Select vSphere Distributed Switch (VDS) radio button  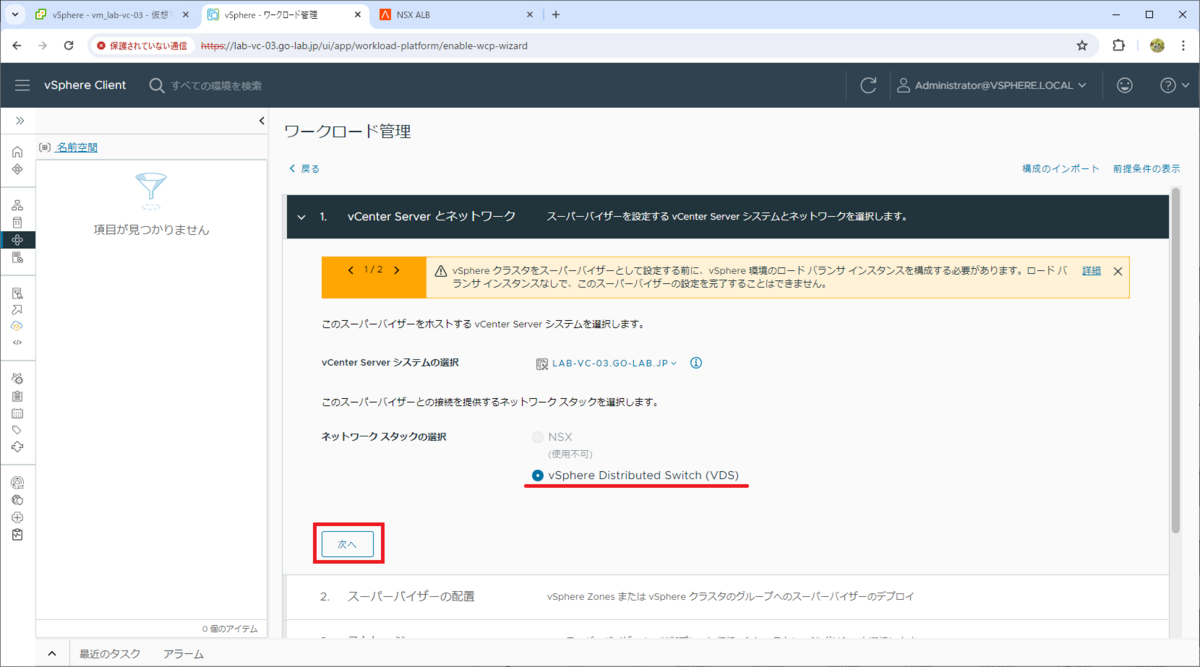pos(538,475)
